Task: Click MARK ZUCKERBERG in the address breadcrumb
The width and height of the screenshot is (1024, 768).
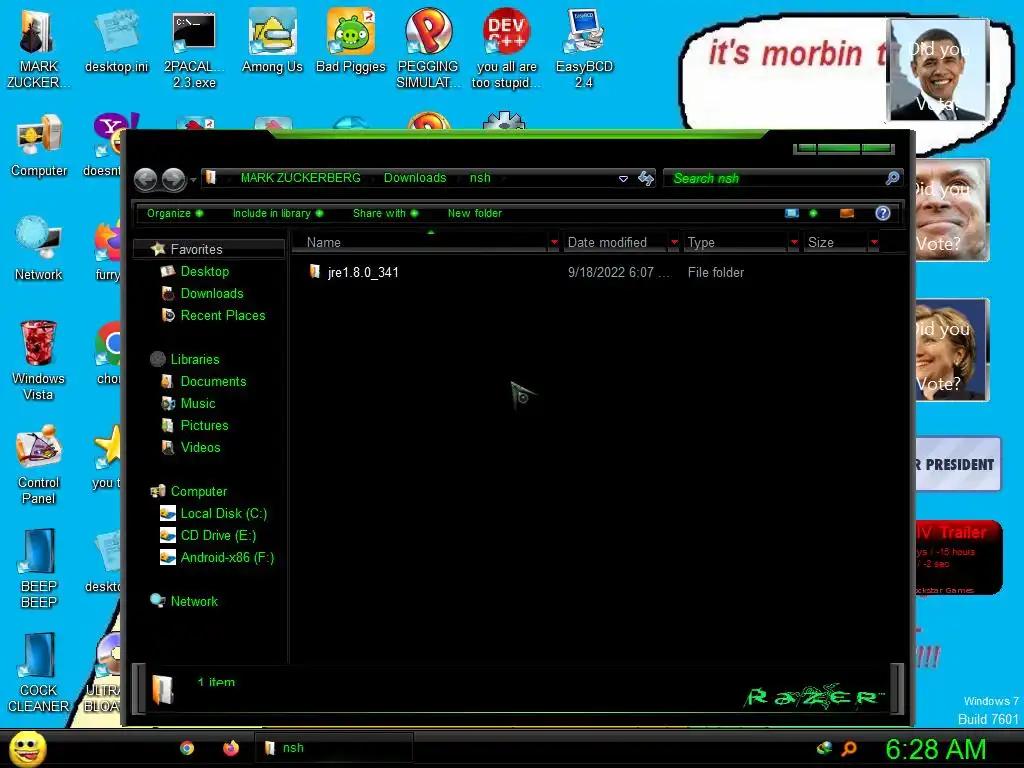Action: 300,178
